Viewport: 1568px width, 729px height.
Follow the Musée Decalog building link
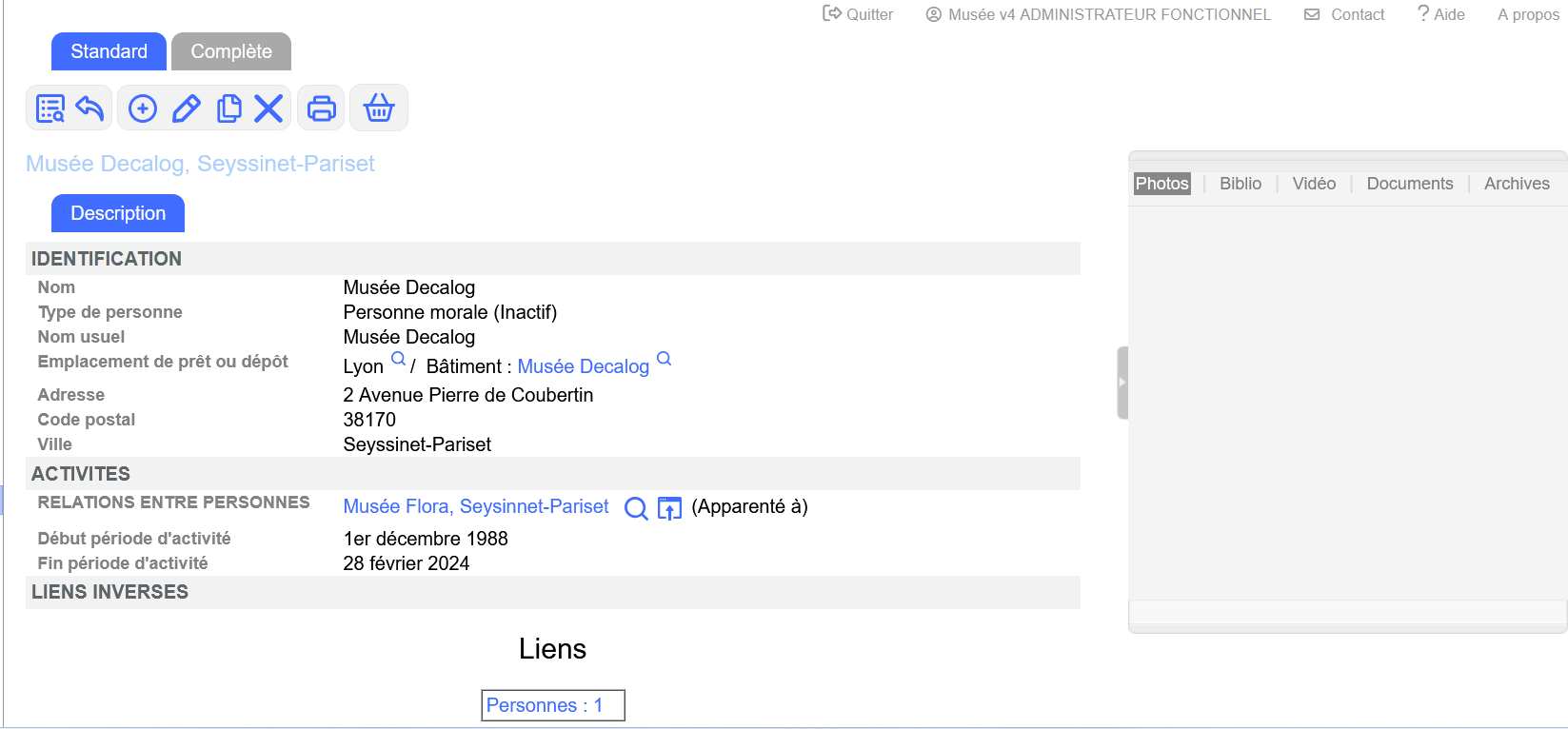click(583, 366)
